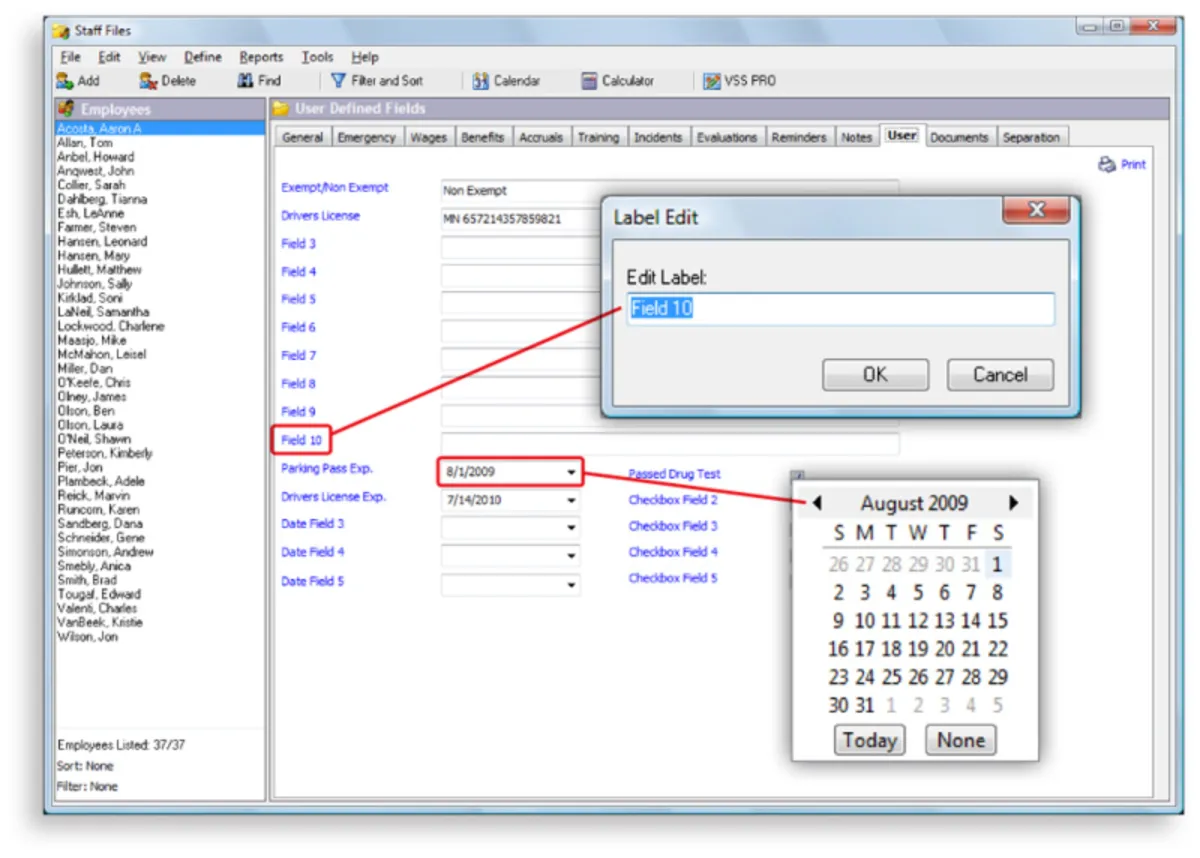The width and height of the screenshot is (1200, 858).
Task: Open the Edit menu
Action: pos(109,57)
